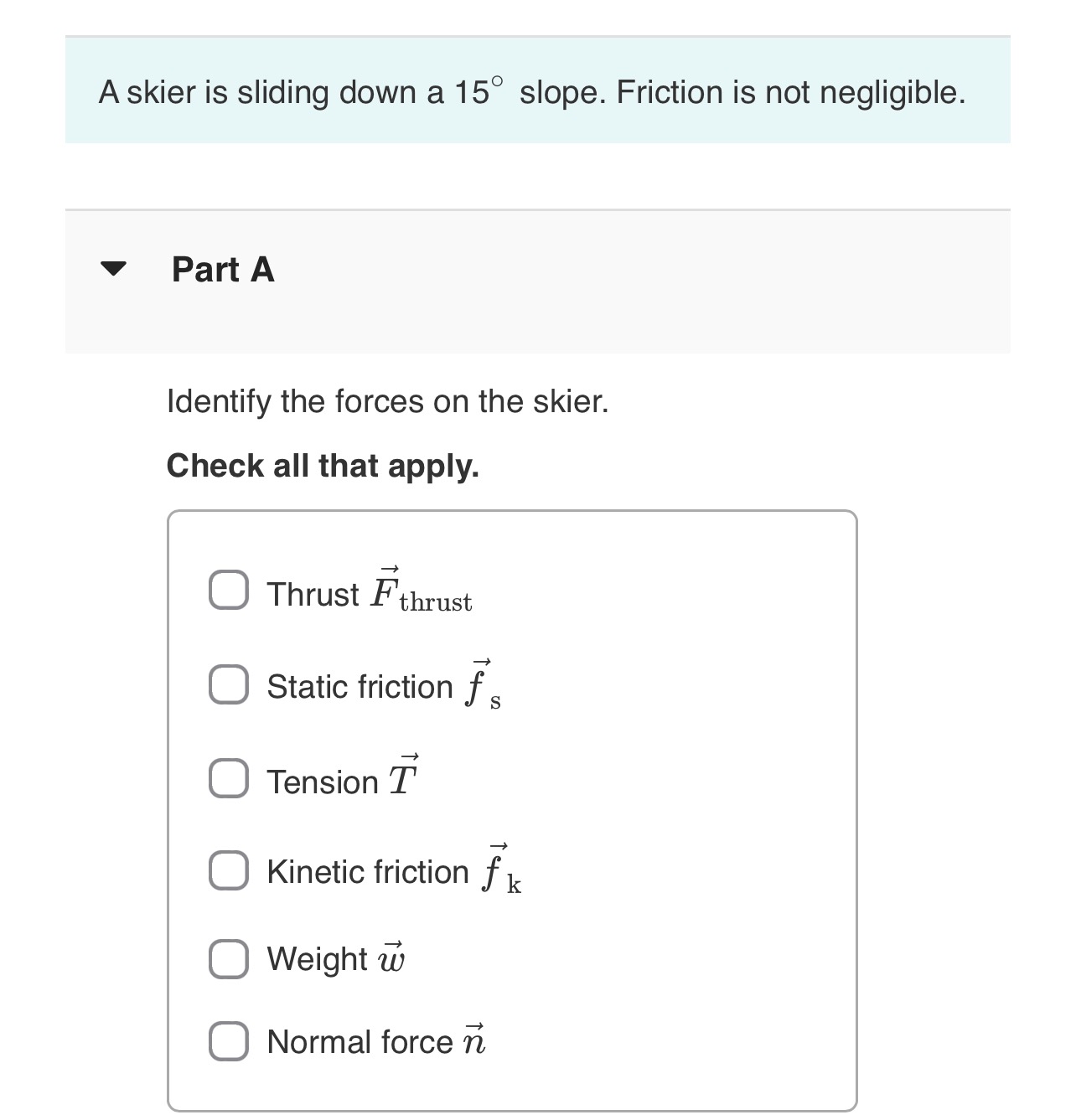Check the Normal force checkbox

point(228,1040)
